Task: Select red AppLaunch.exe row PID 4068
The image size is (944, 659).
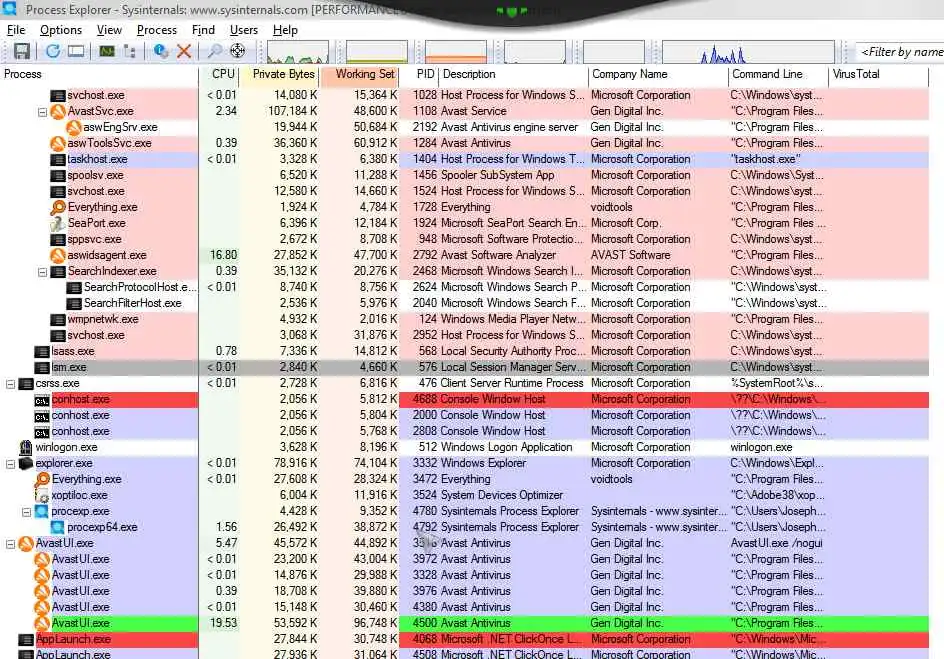Action: pyautogui.click(x=464, y=639)
